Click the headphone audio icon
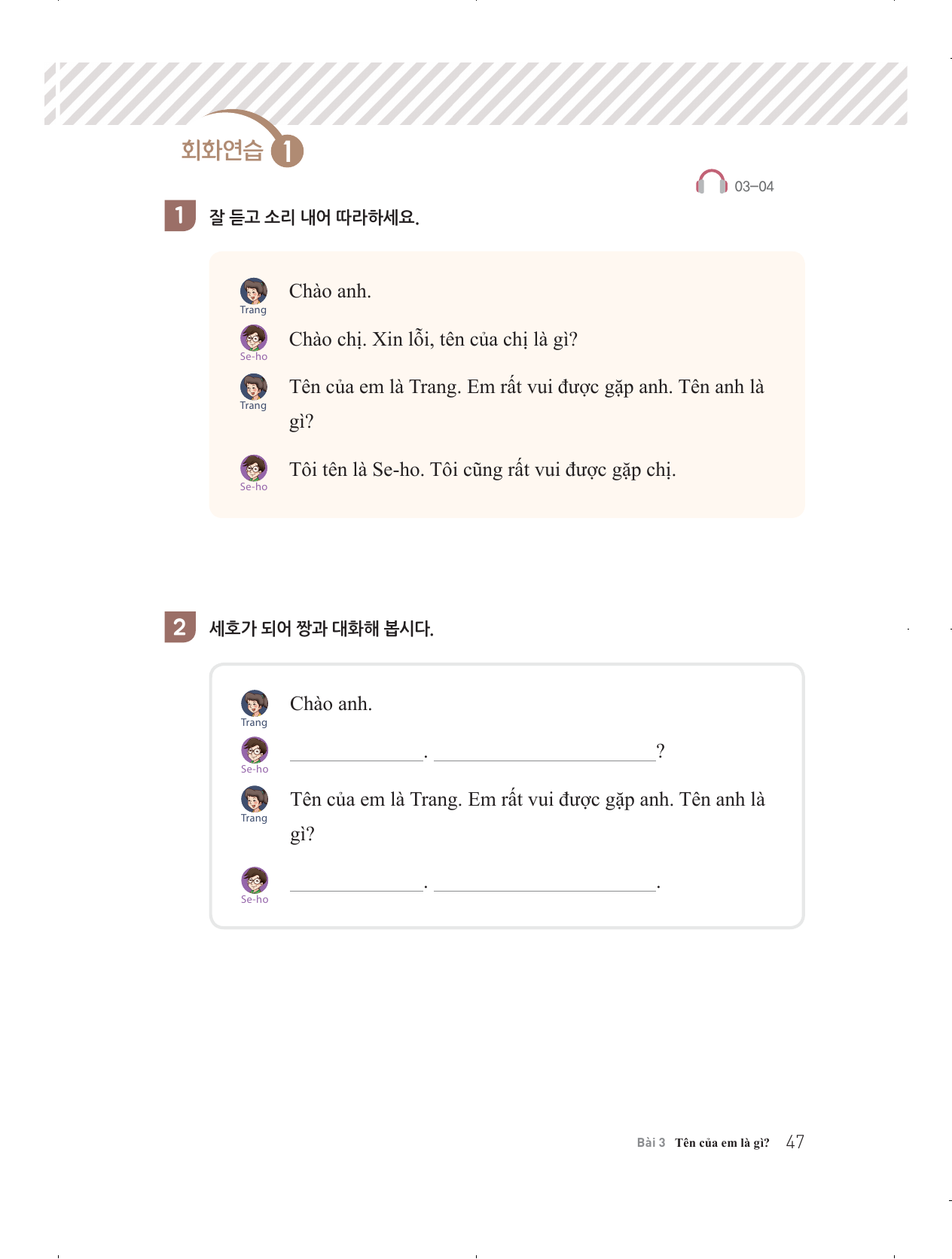952x1259 pixels. pyautogui.click(x=711, y=182)
